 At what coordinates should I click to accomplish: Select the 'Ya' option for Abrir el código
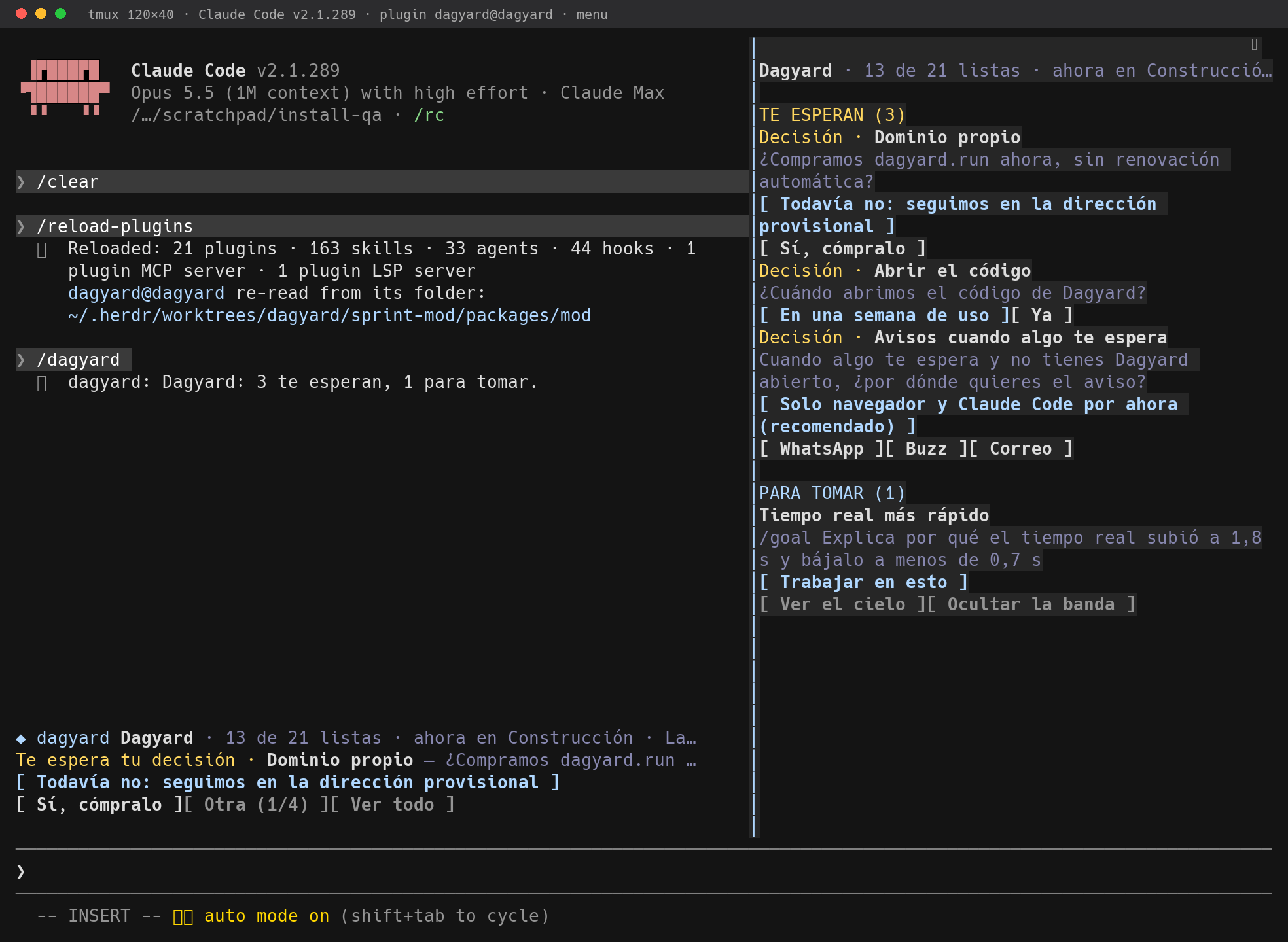pos(1042,315)
